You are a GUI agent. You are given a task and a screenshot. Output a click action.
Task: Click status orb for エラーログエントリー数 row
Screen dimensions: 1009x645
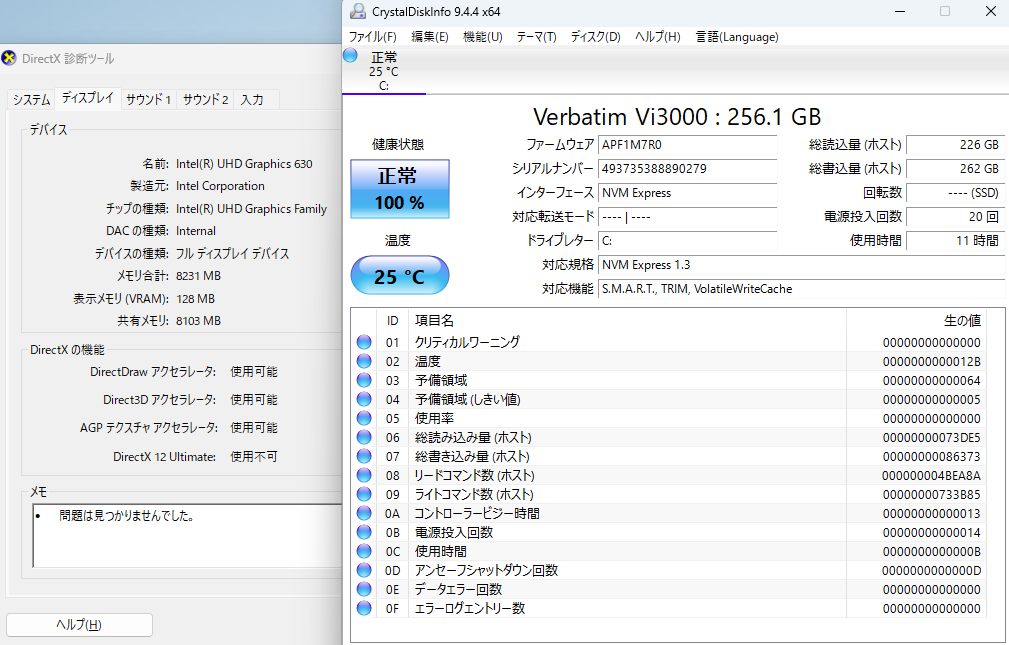pyautogui.click(x=364, y=608)
